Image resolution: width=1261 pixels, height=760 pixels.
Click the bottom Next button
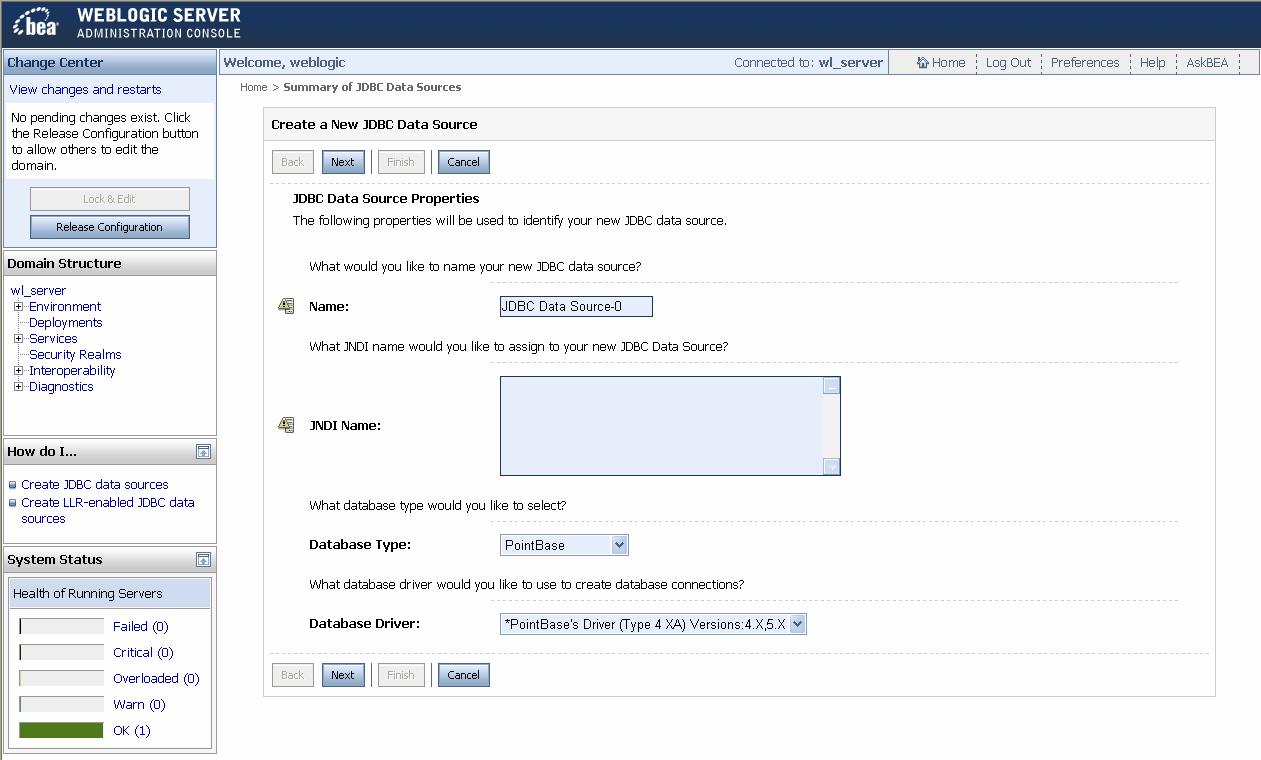click(x=343, y=675)
